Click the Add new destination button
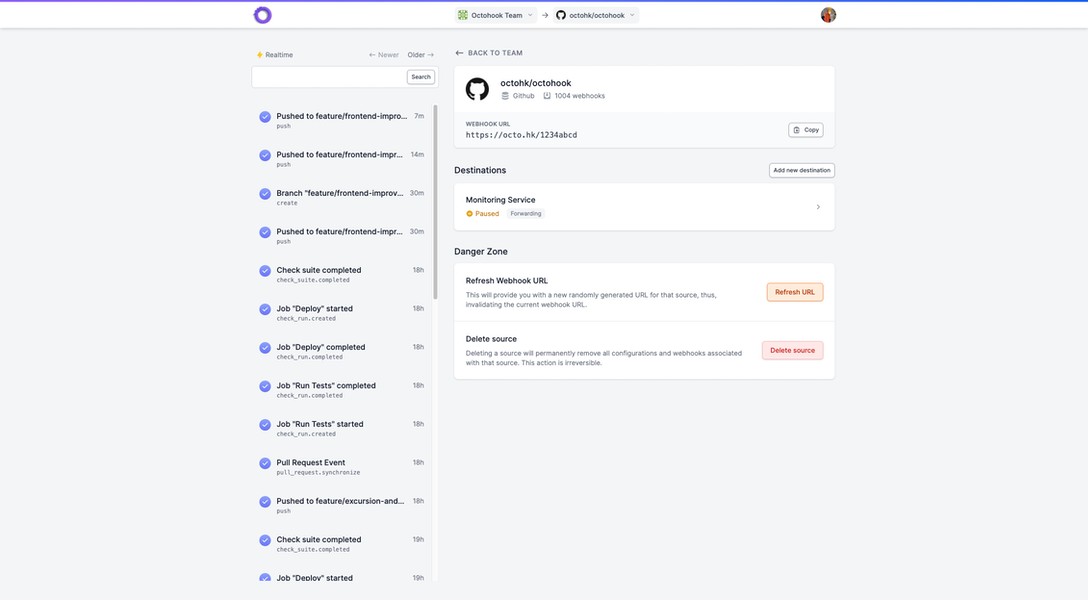The image size is (1088, 600). (800, 169)
